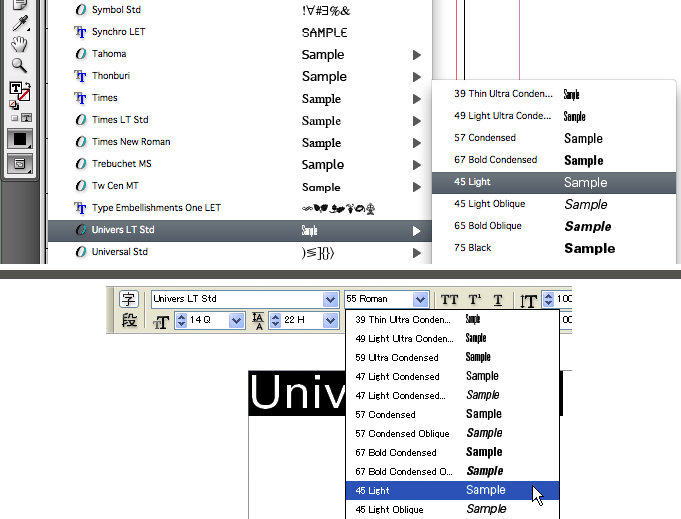Select the Hand tool
The image size is (681, 519).
[19, 44]
